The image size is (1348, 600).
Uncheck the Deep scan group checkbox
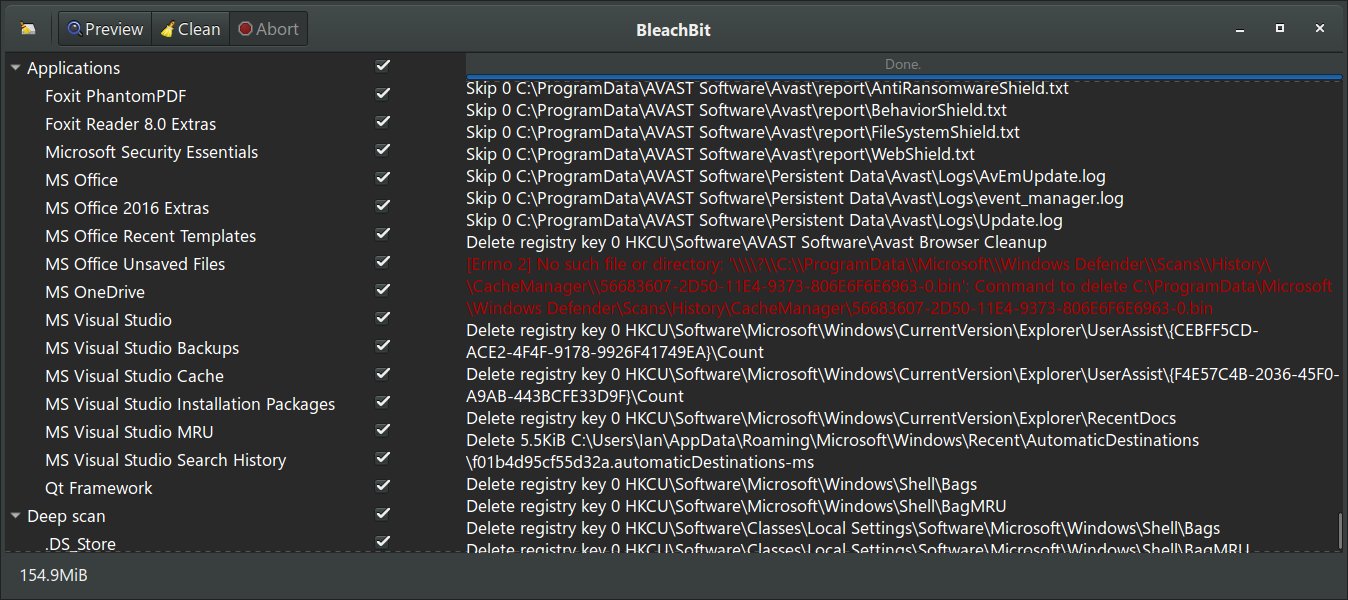point(383,514)
